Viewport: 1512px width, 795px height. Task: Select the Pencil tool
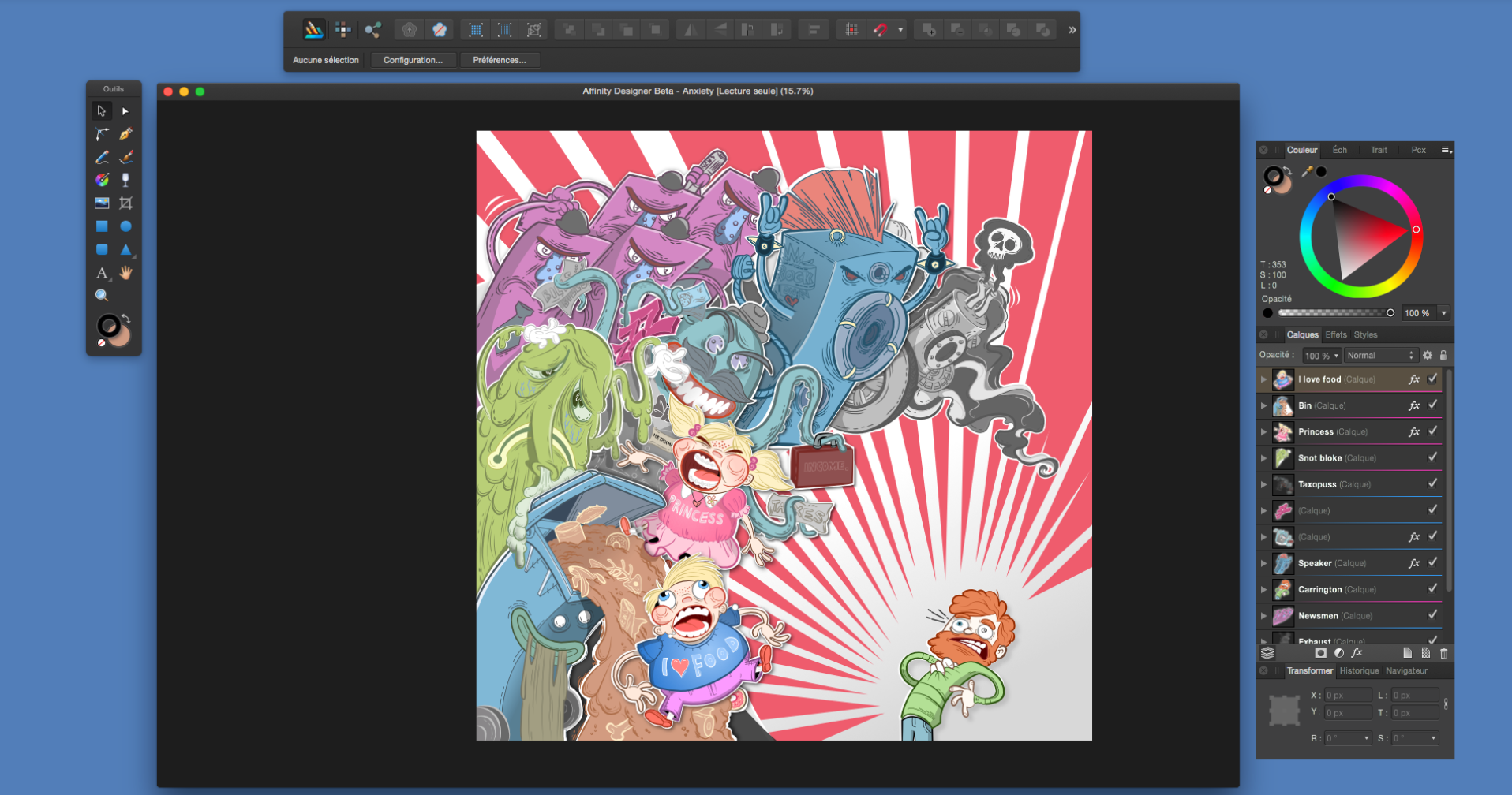click(x=101, y=157)
